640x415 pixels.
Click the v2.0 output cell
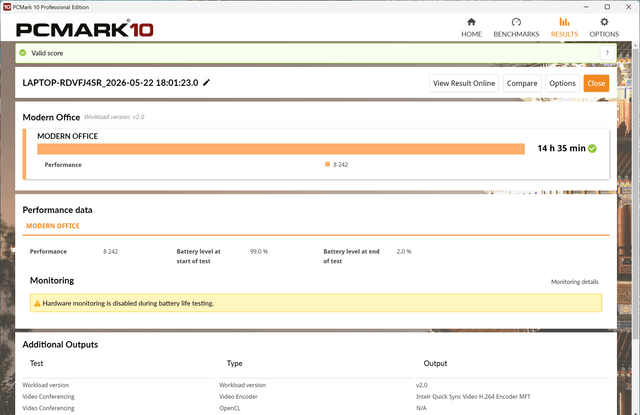point(422,385)
